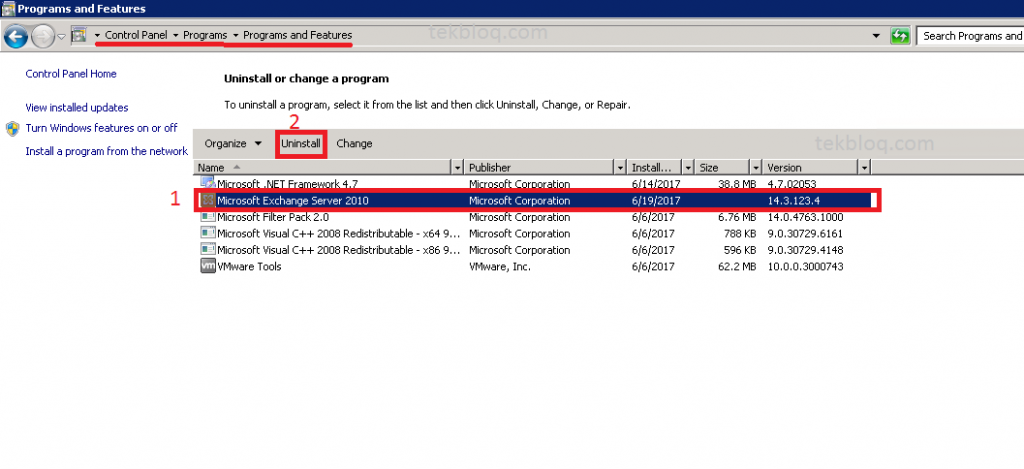This screenshot has height=469, width=1024.
Task: Open the Publisher column filter dropdown
Action: pos(620,168)
